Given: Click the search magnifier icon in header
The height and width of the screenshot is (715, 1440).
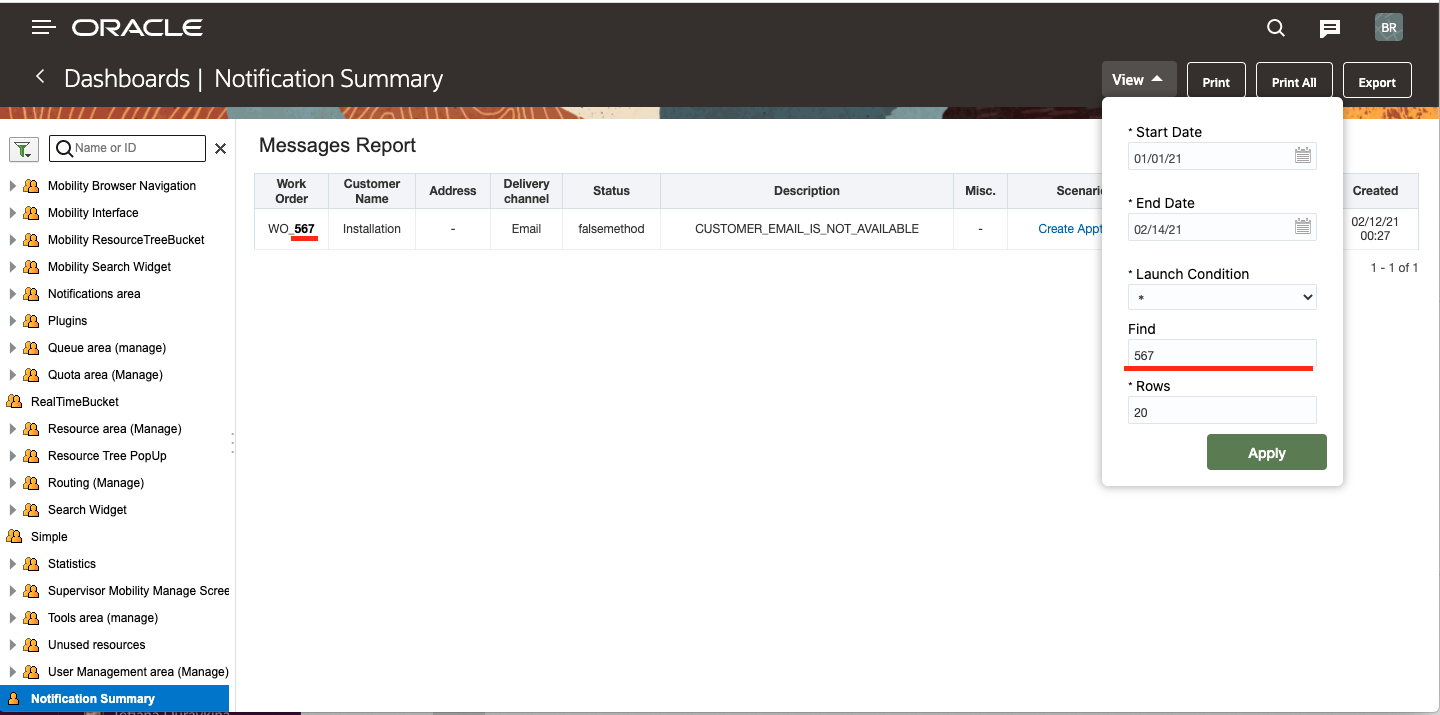Looking at the screenshot, I should coord(1276,28).
